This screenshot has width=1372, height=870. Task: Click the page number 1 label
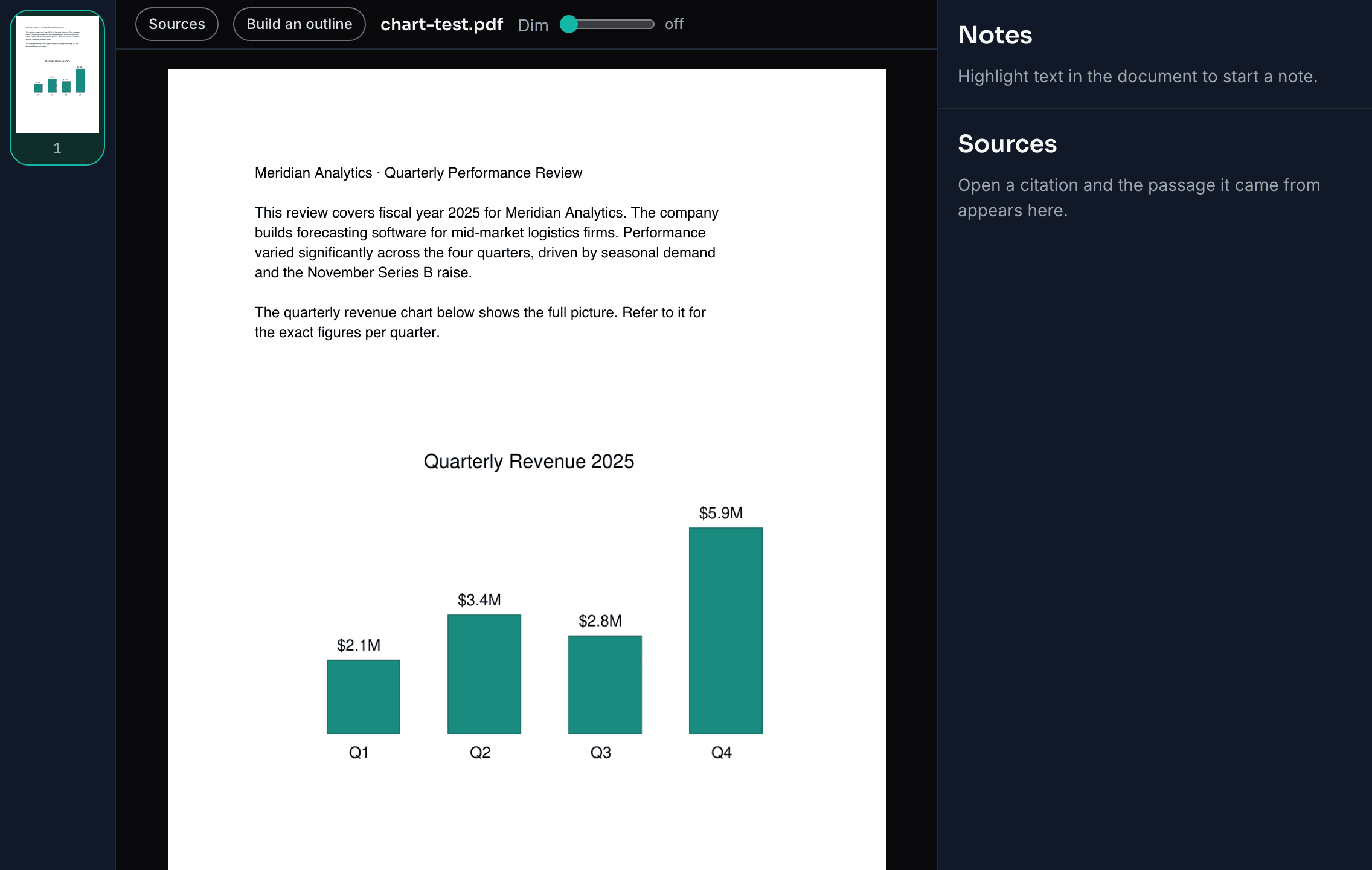tap(57, 149)
